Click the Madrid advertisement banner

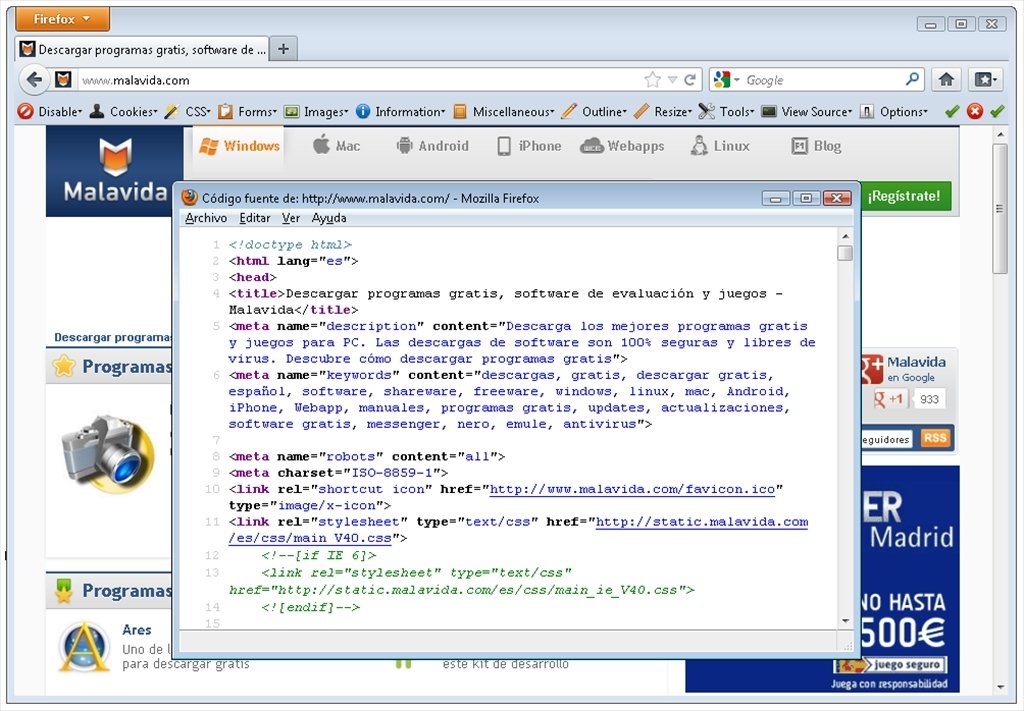[x=910, y=578]
